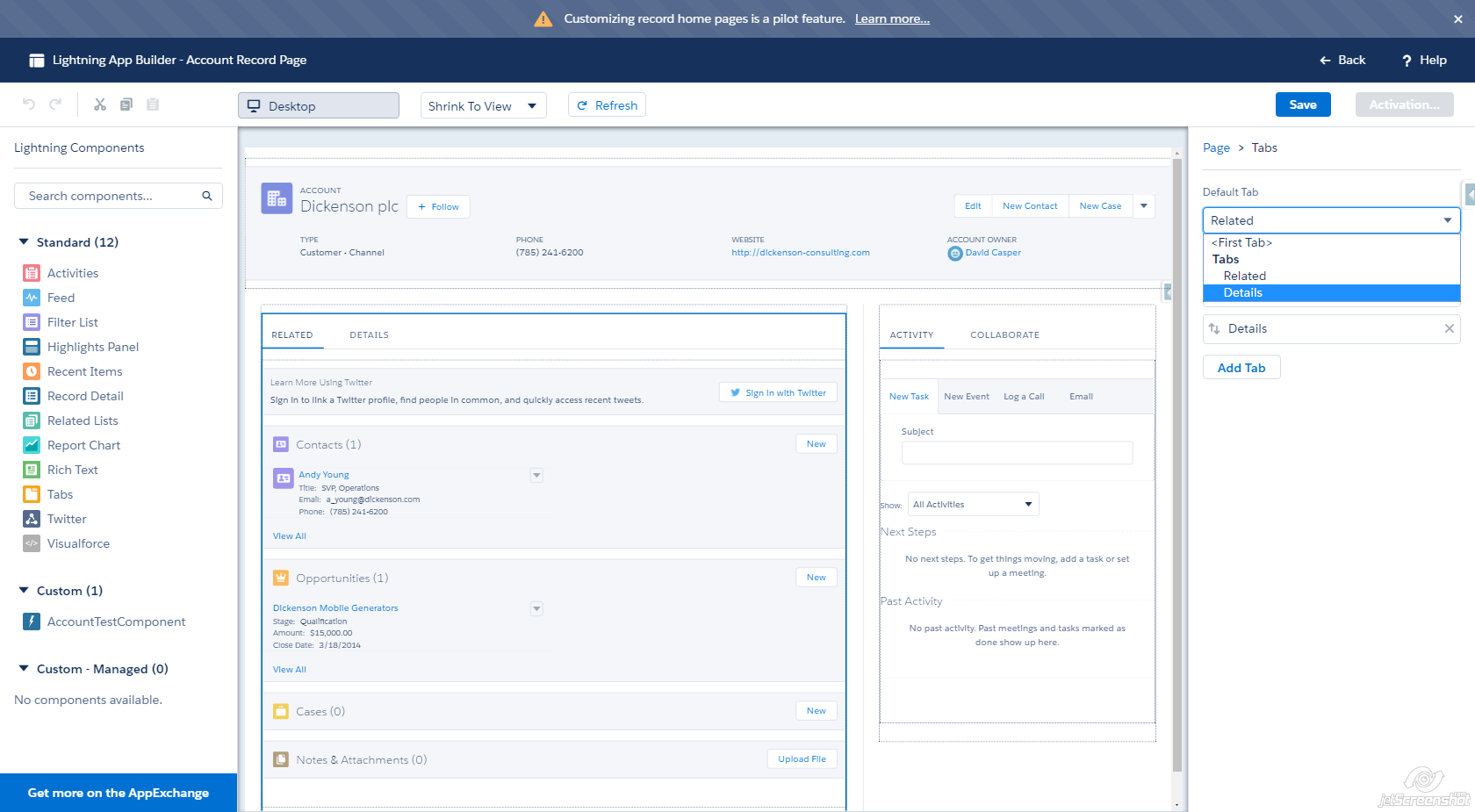Viewport: 1475px width, 812px height.
Task: Click the AccountTestComponent lightning icon
Action: tap(32, 622)
